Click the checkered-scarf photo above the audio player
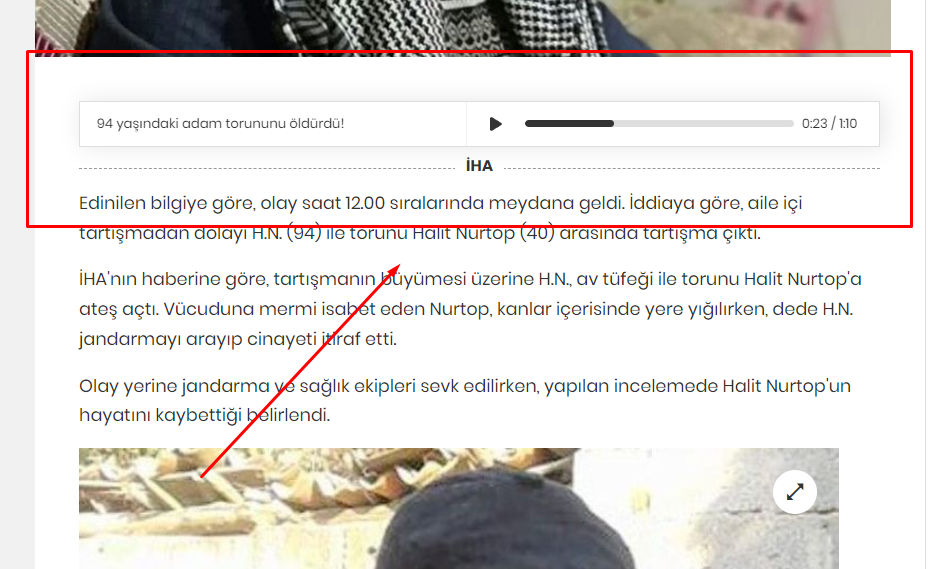The width and height of the screenshot is (930, 569). pyautogui.click(x=463, y=28)
